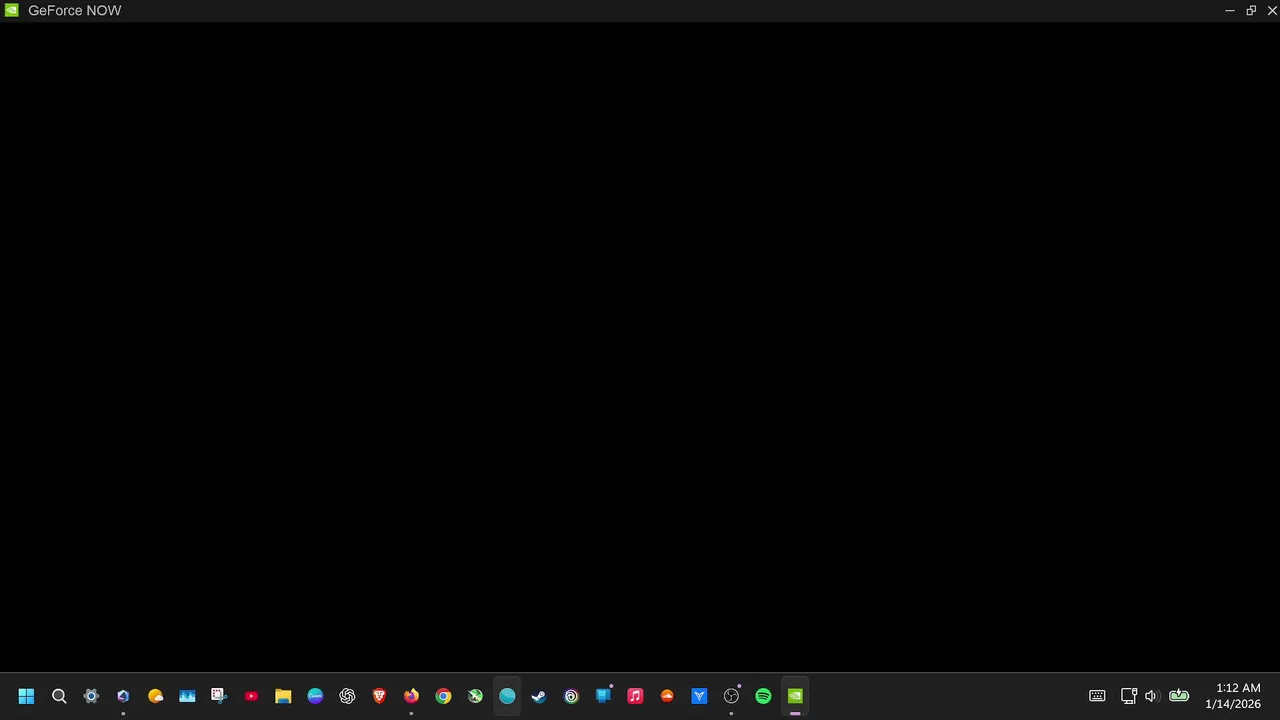The width and height of the screenshot is (1280, 720).
Task: Launch Snipping Tool from taskbar
Action: (219, 696)
